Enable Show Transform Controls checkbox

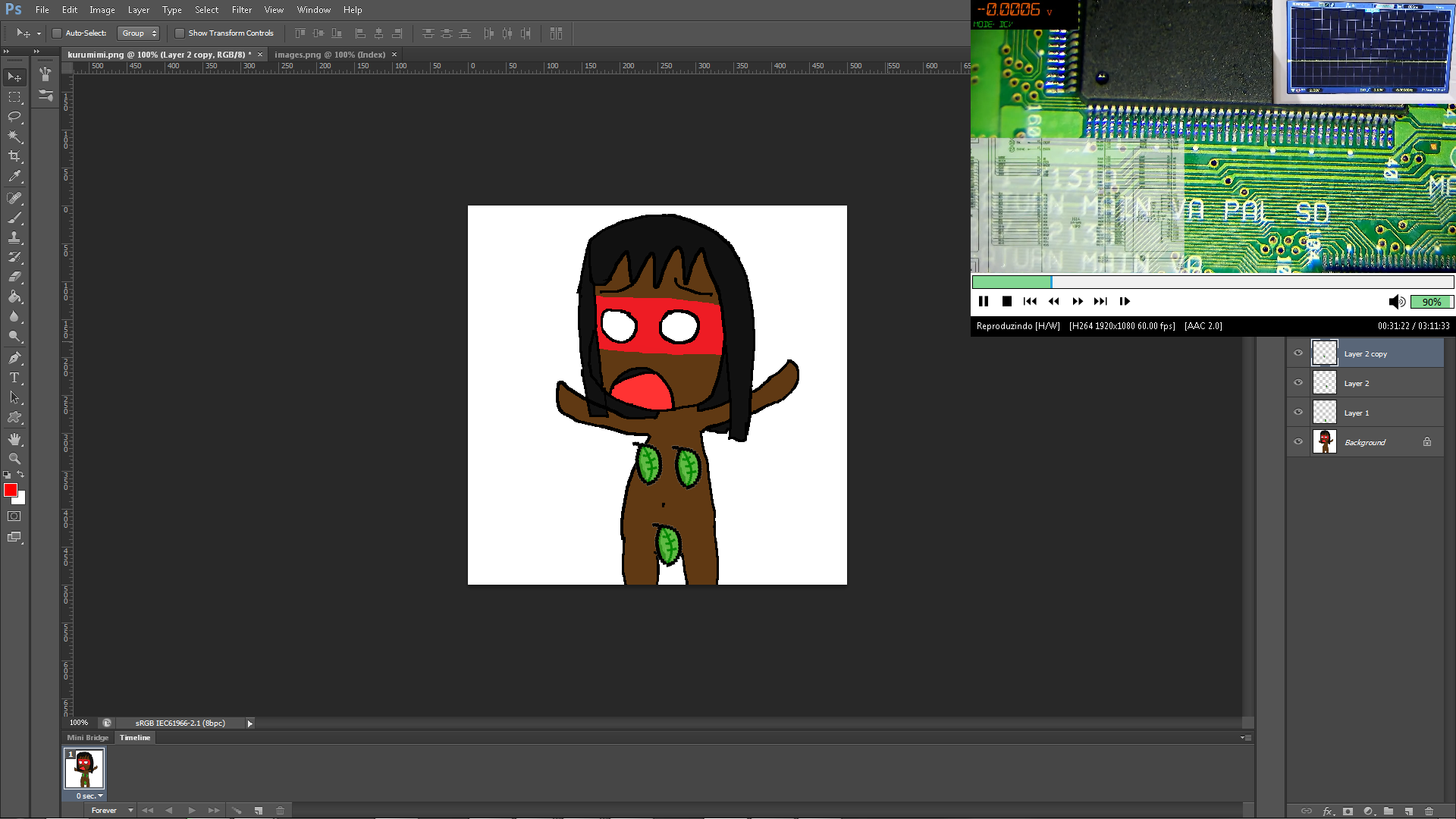180,33
